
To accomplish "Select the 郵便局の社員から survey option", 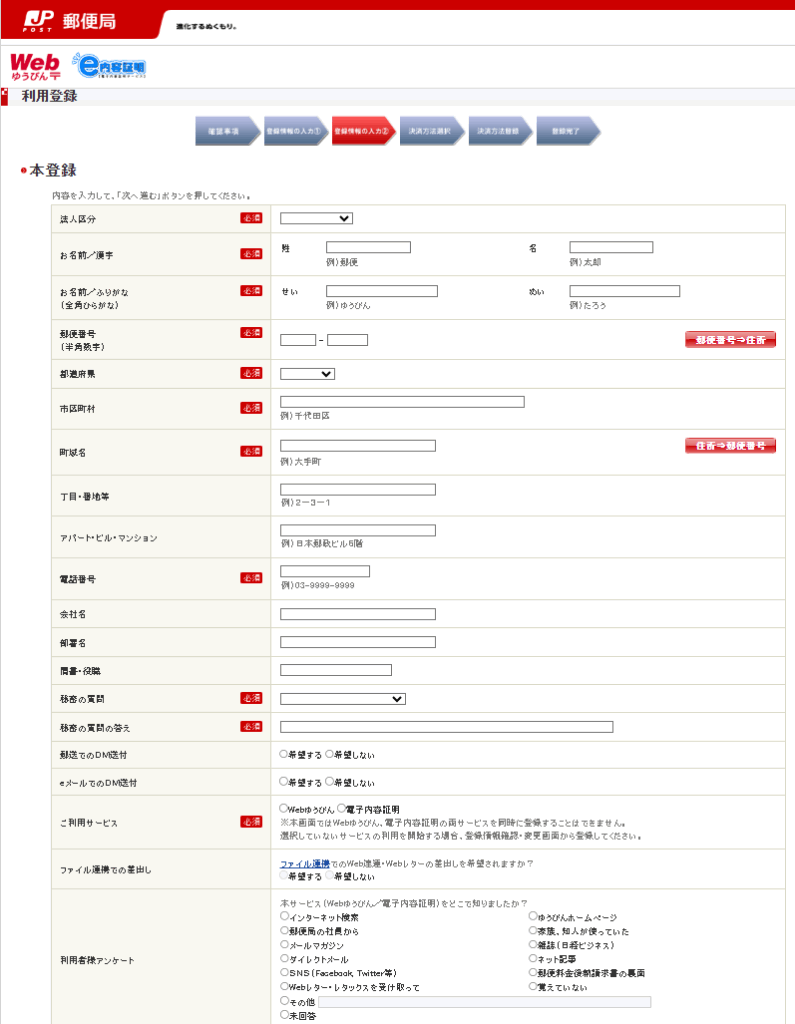I will (285, 931).
